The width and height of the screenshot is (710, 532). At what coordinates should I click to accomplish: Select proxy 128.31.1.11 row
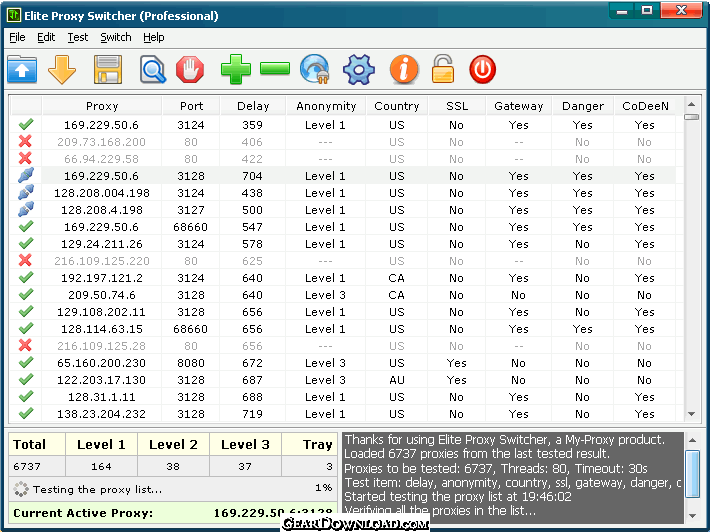tap(342, 397)
